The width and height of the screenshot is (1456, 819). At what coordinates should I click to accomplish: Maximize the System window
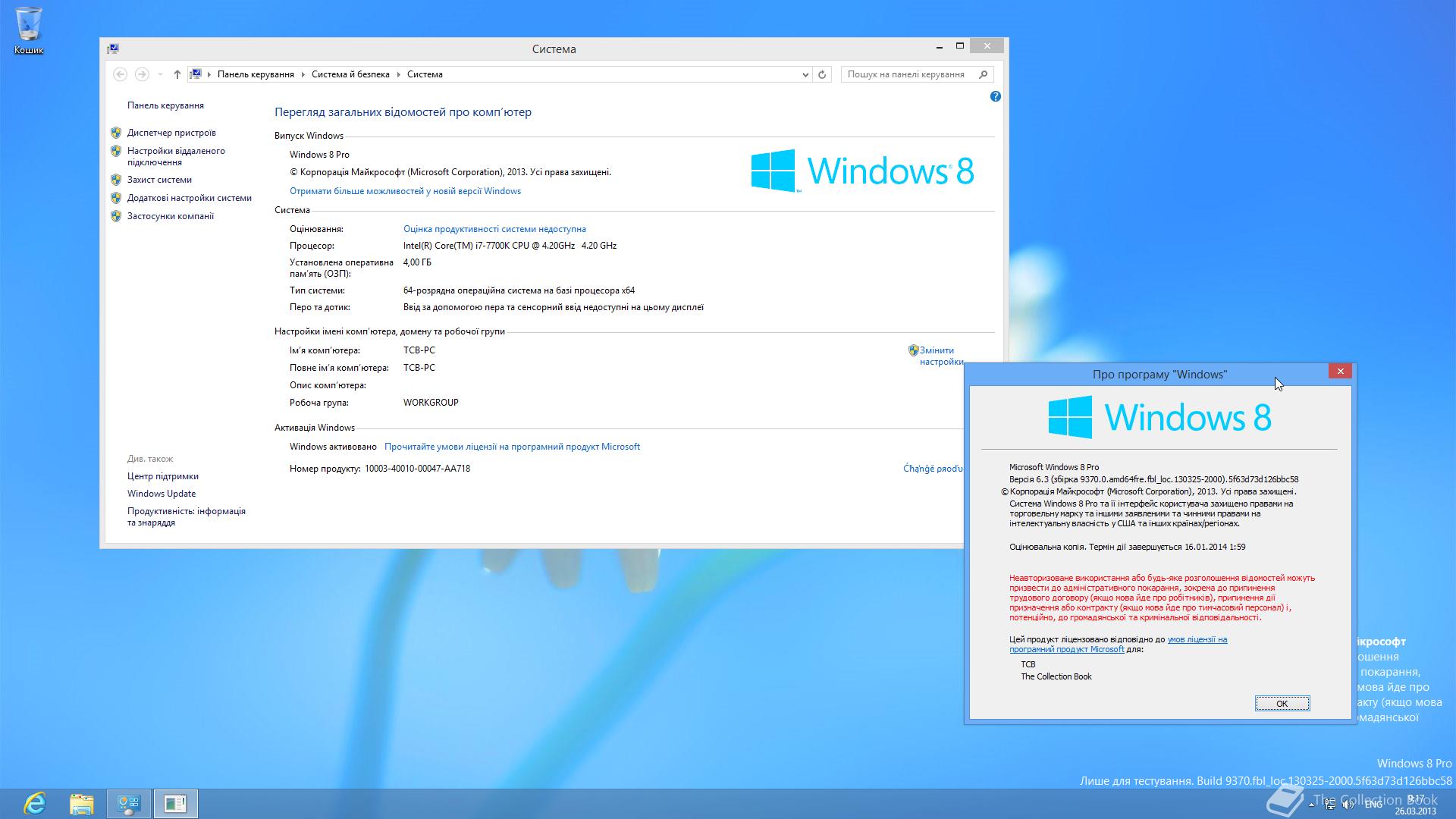tap(959, 46)
